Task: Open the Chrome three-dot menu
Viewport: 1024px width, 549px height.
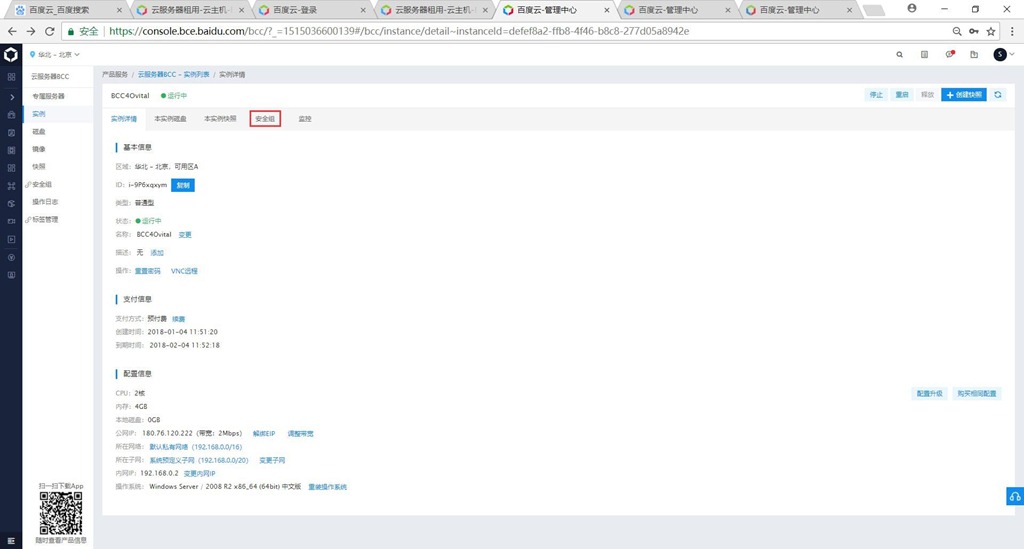Action: [1010, 31]
